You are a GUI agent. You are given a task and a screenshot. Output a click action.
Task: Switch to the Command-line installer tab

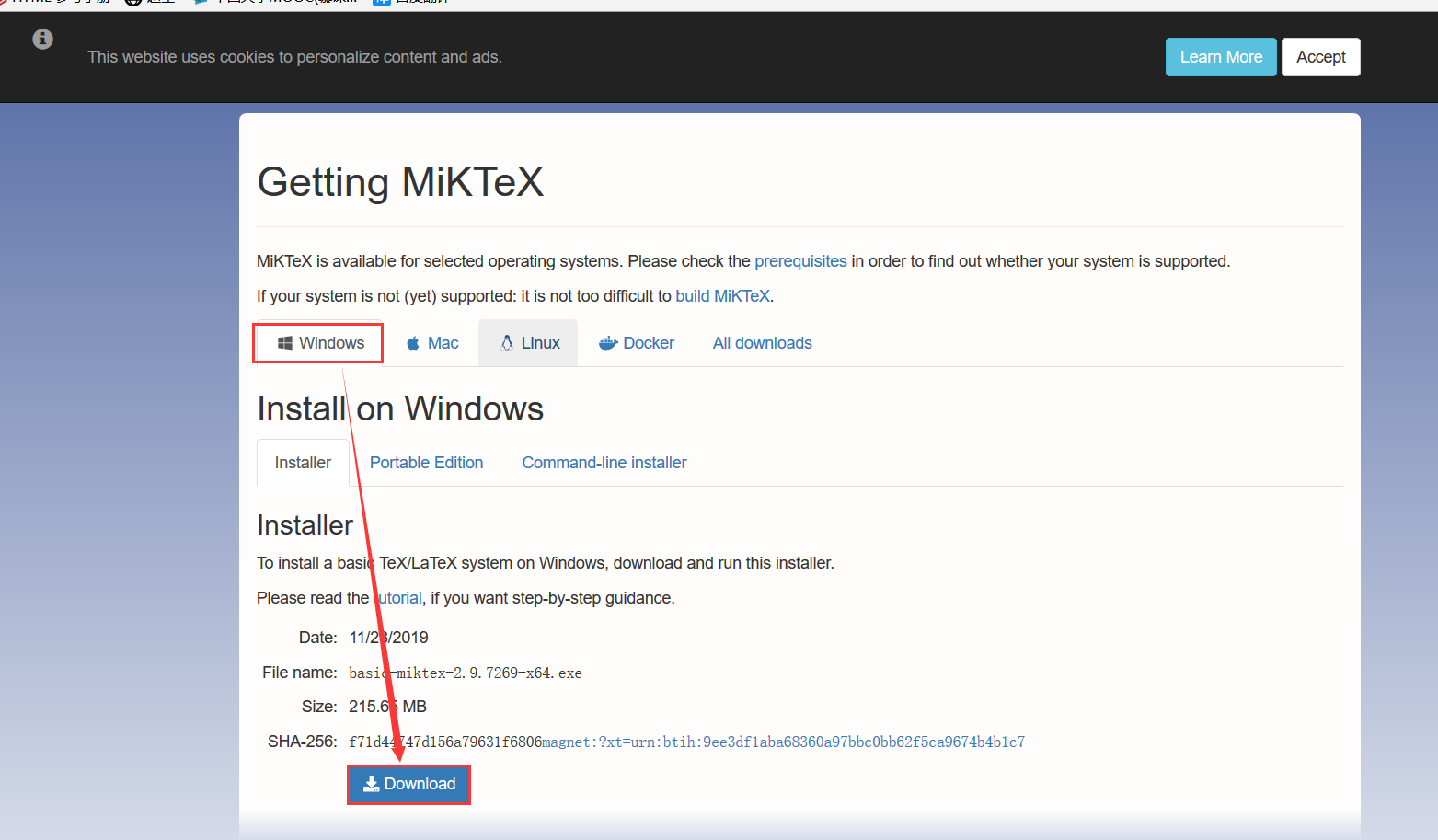604,462
